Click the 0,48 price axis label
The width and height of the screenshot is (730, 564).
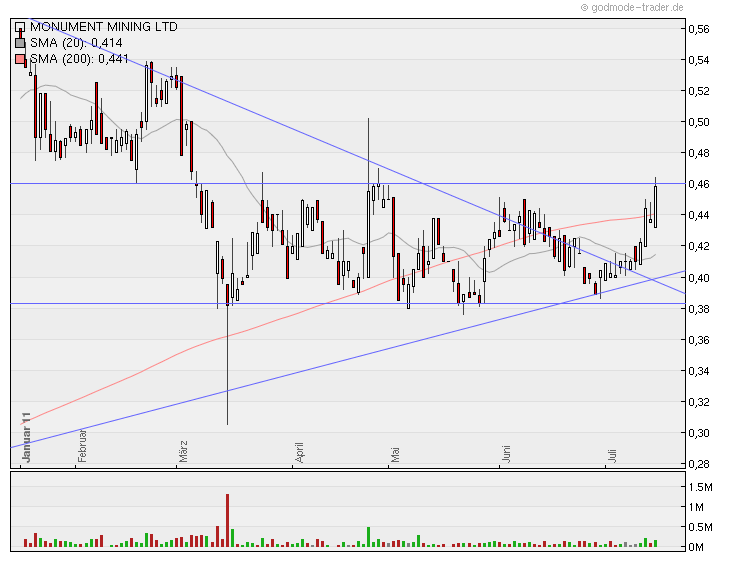699,153
